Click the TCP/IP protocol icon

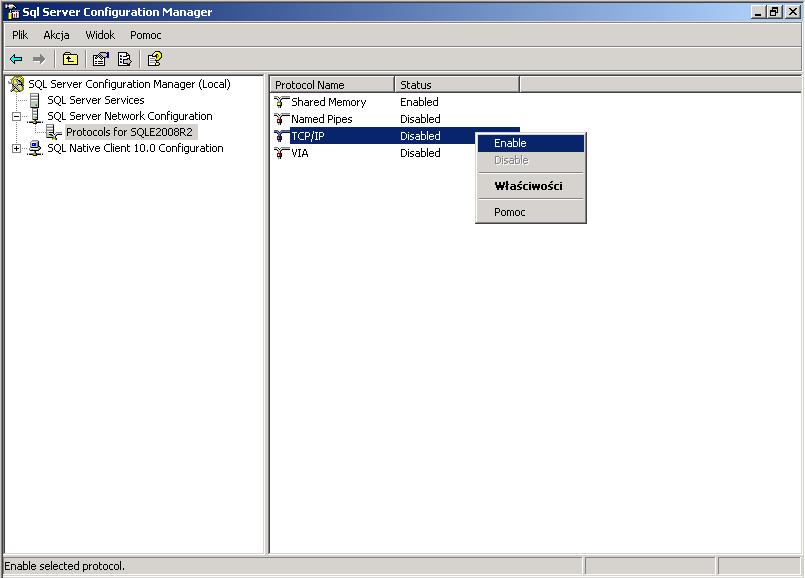coord(281,136)
